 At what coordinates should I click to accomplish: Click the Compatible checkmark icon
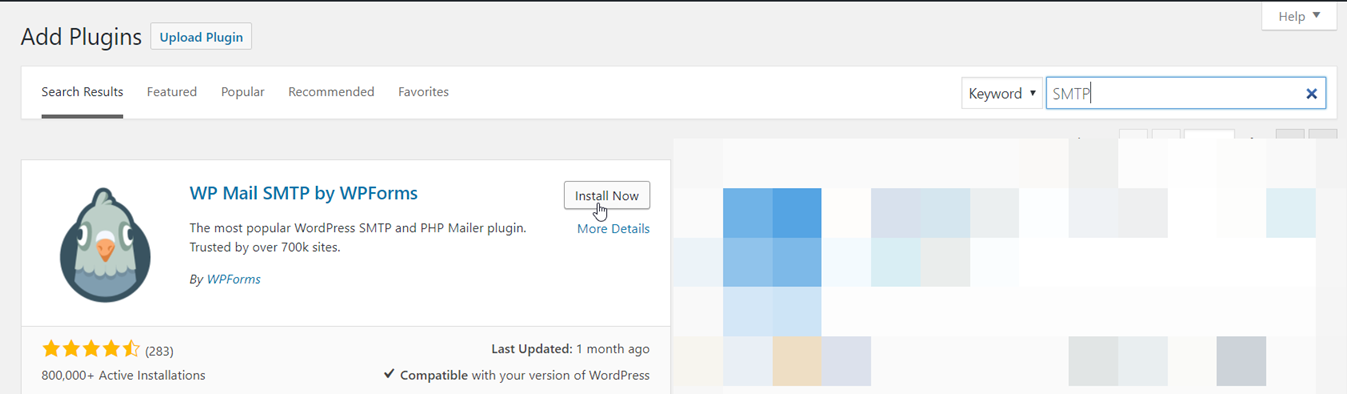(389, 375)
